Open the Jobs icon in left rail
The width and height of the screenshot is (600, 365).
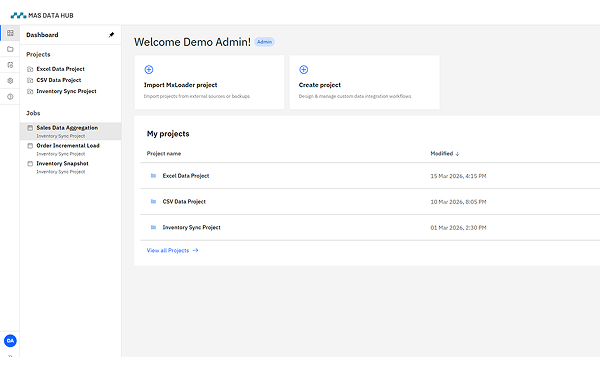(10, 65)
